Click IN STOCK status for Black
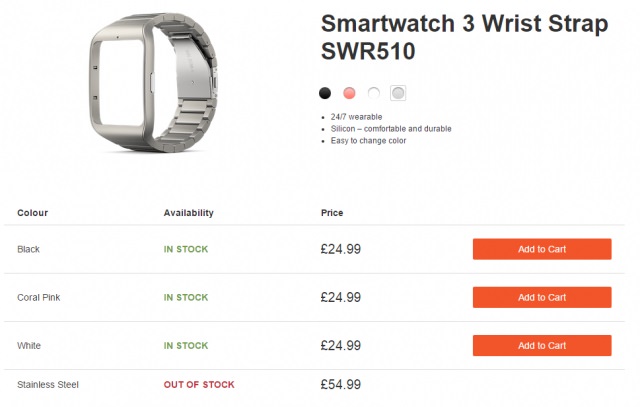The width and height of the screenshot is (640, 407). click(x=186, y=249)
